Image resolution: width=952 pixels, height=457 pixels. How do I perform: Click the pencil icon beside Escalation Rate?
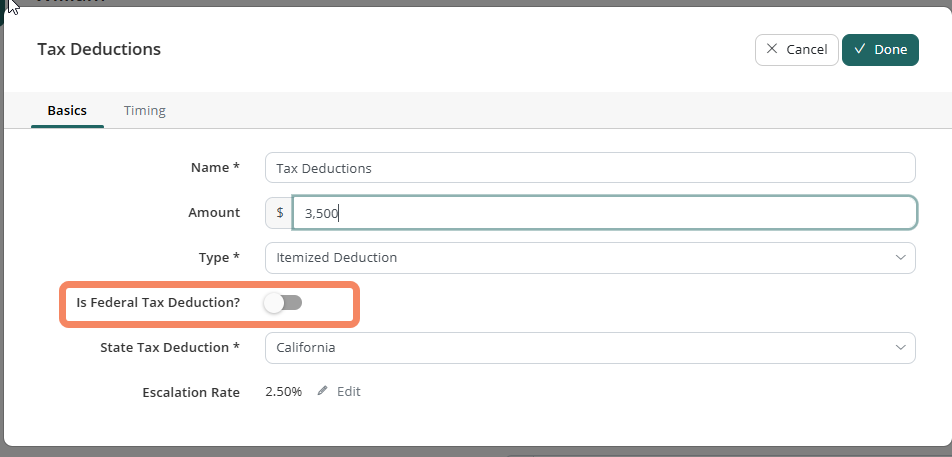coord(322,392)
